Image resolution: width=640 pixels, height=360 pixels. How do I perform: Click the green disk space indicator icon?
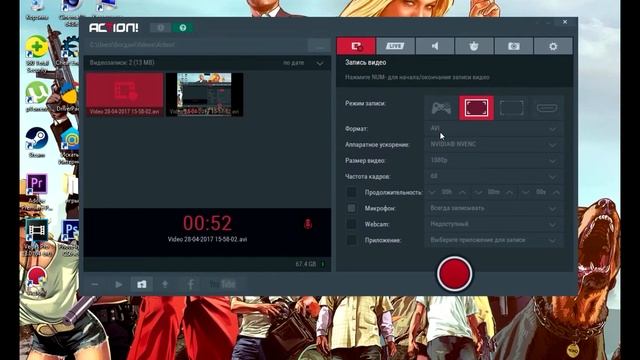323,264
